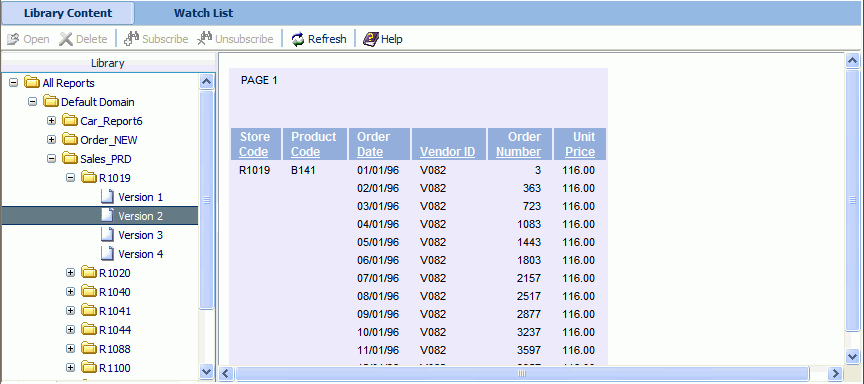This screenshot has height=384, width=864.
Task: Click the Delete X icon
Action: point(66,39)
